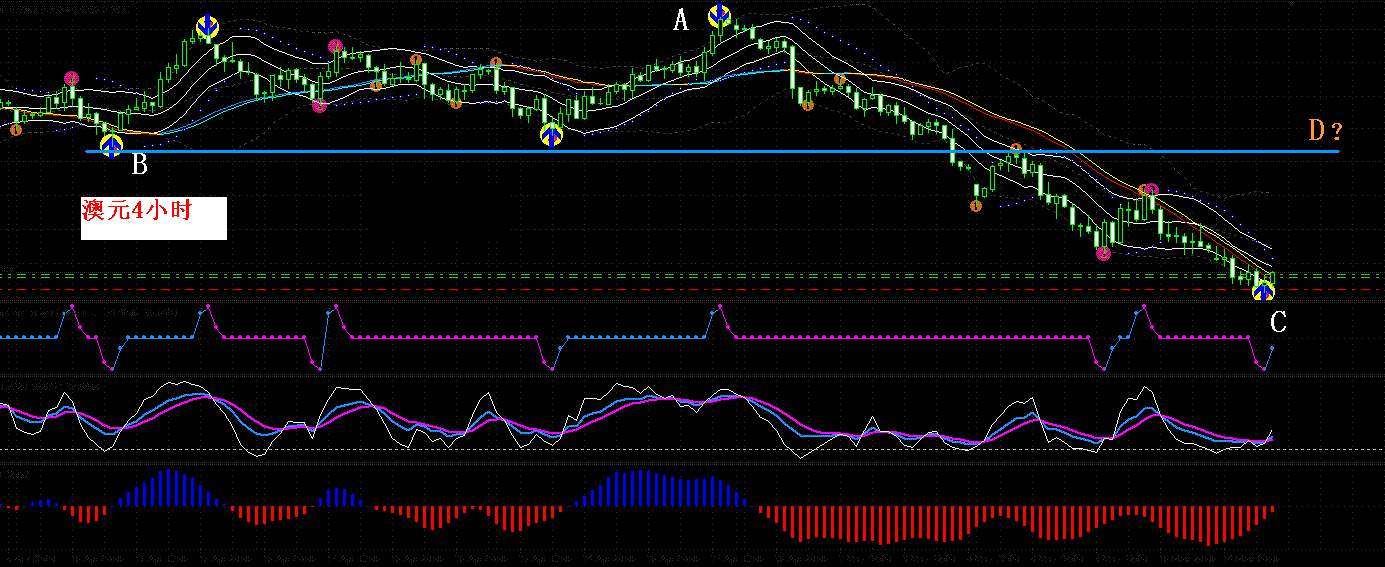
Task: Select the blue horizontal support line
Action: [x=712, y=152]
